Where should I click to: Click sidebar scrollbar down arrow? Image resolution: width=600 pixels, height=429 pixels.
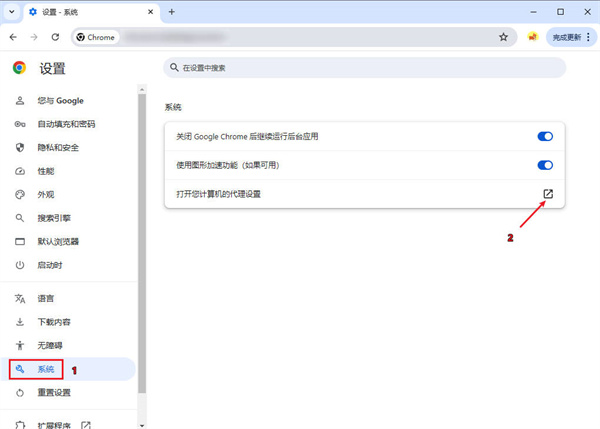click(142, 425)
